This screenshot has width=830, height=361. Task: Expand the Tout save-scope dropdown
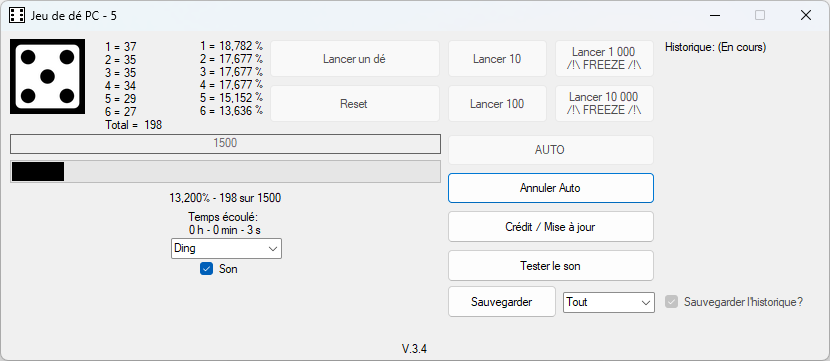tap(609, 302)
